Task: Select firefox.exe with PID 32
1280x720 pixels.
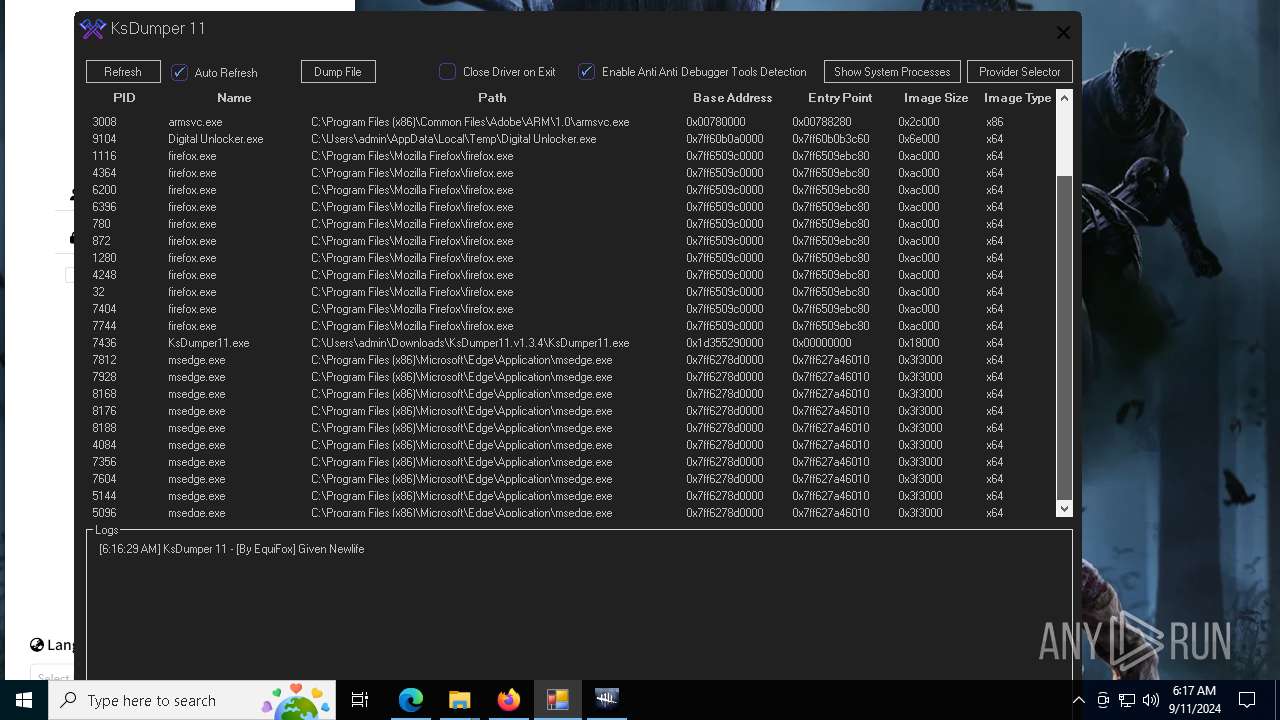Action: pos(570,292)
